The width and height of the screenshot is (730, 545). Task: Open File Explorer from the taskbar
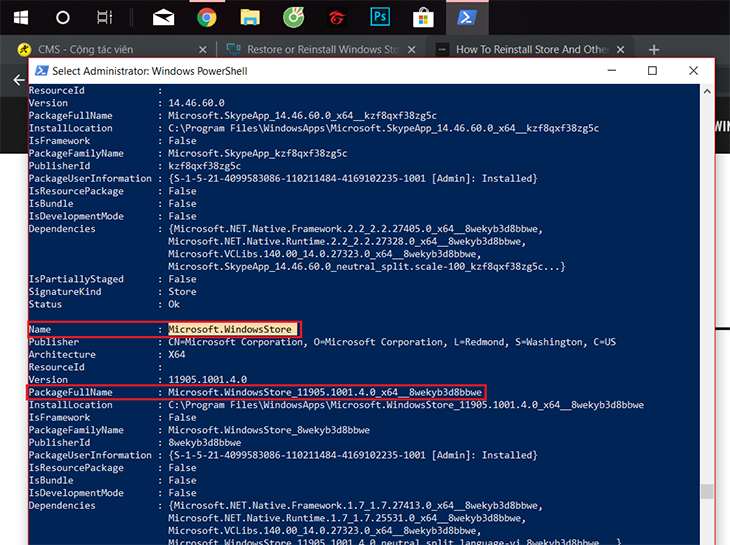click(250, 18)
